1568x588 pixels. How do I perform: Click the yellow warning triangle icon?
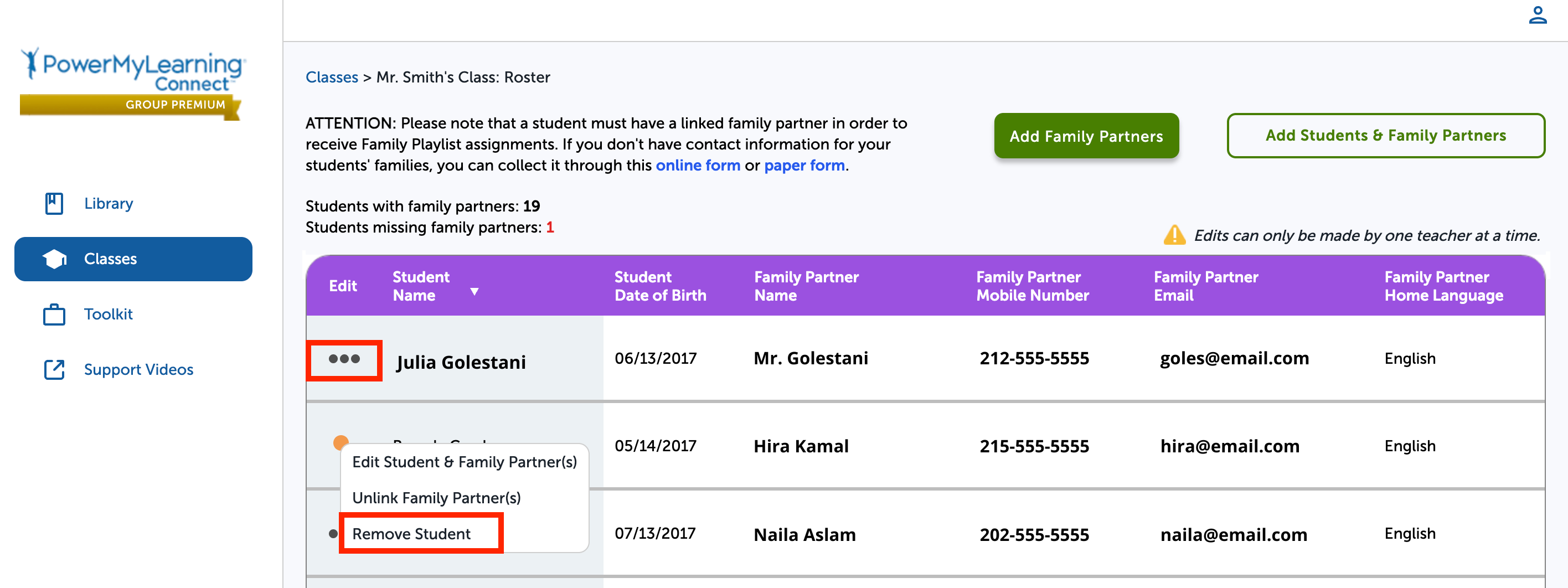[1174, 235]
